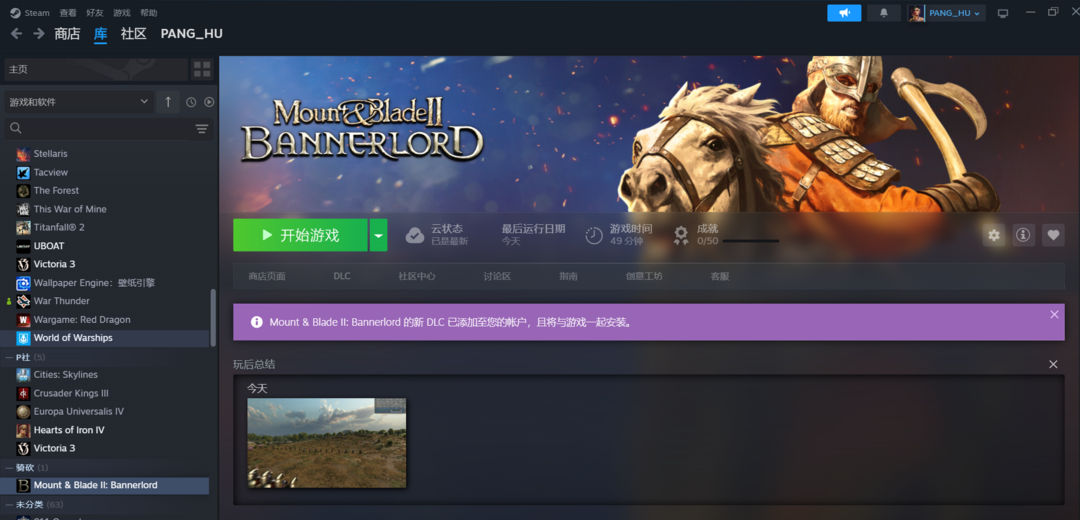Switch to the 社区中心 tab
The width and height of the screenshot is (1080, 520).
[416, 276]
